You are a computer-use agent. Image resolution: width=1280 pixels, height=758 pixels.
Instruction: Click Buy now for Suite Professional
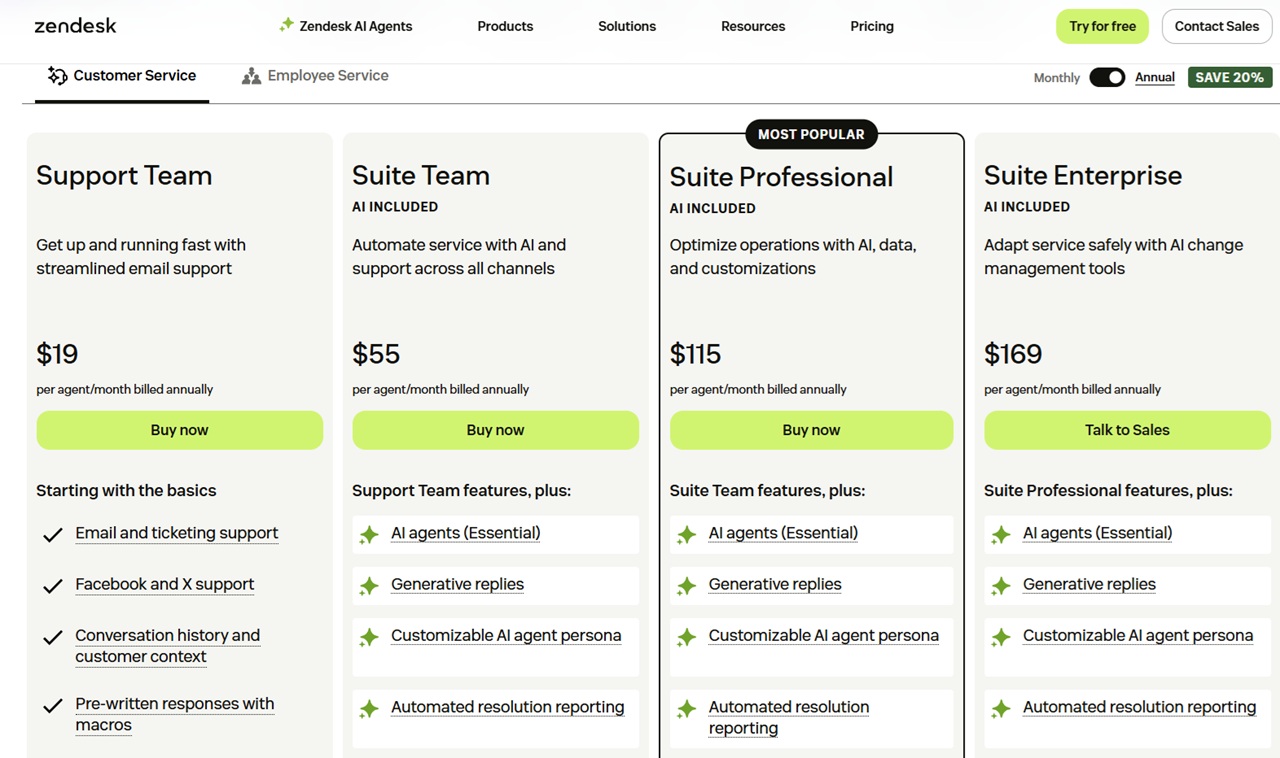(811, 429)
